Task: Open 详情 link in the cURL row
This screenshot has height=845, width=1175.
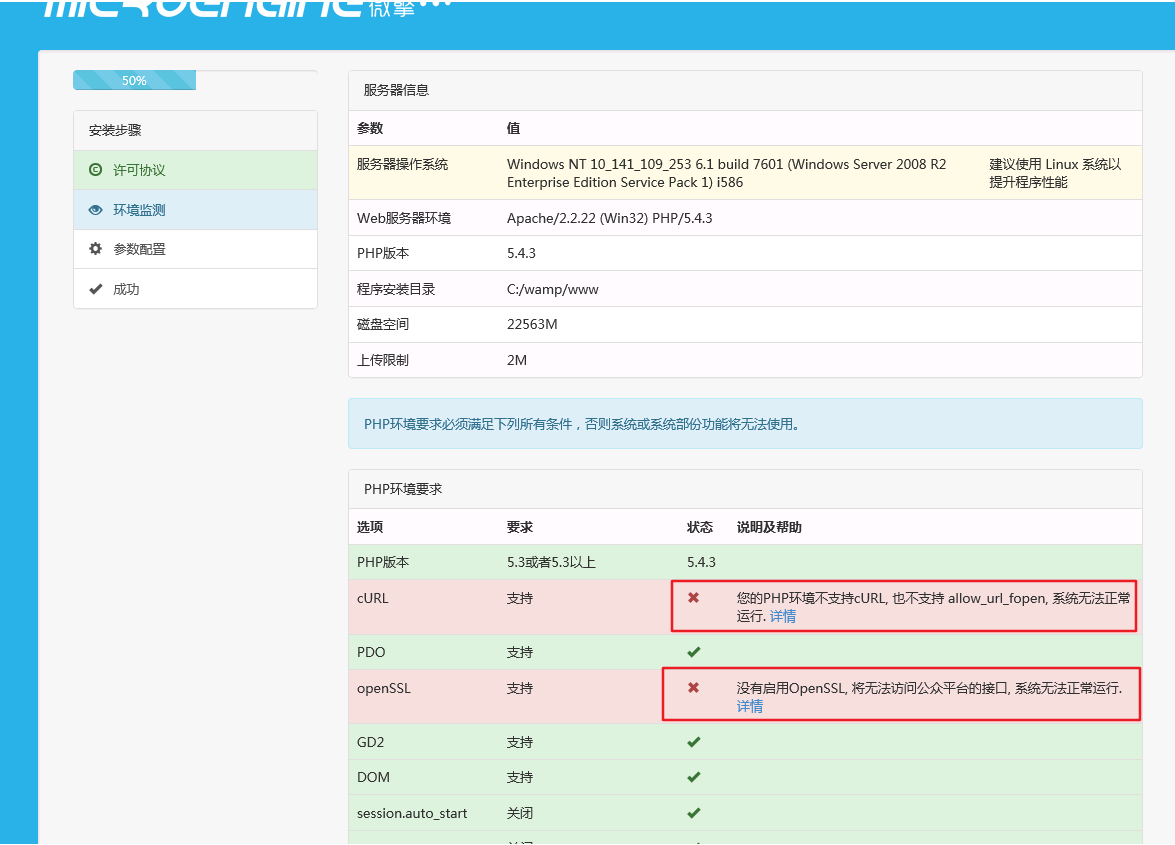Action: coord(782,617)
